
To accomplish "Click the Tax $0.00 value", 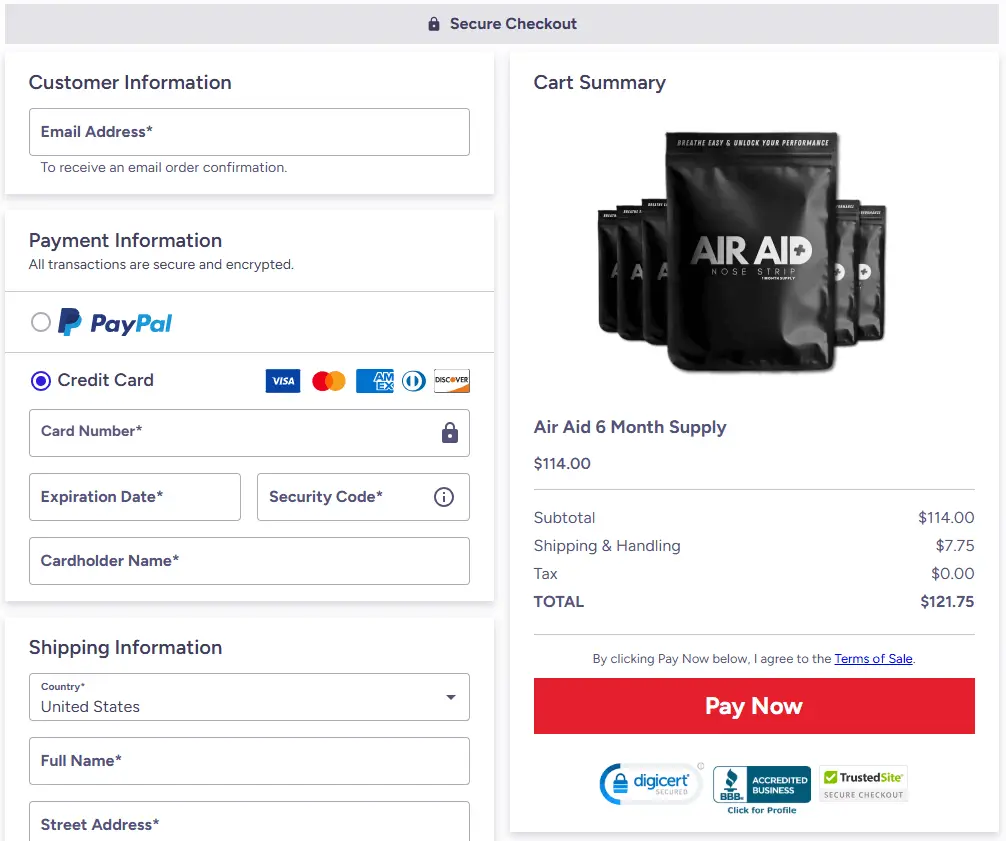I will coord(953,573).
